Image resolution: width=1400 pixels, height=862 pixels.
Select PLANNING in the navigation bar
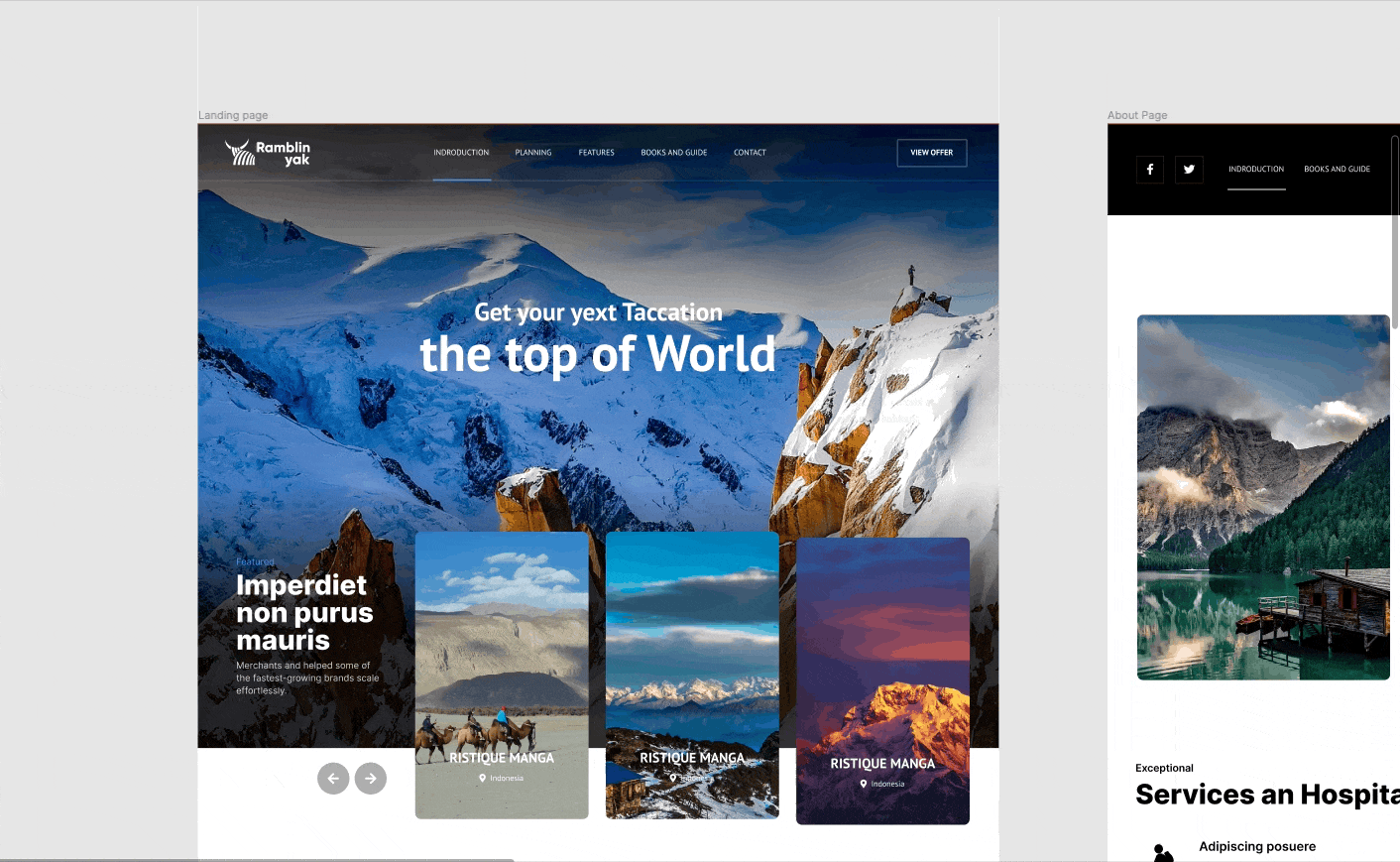coord(533,153)
